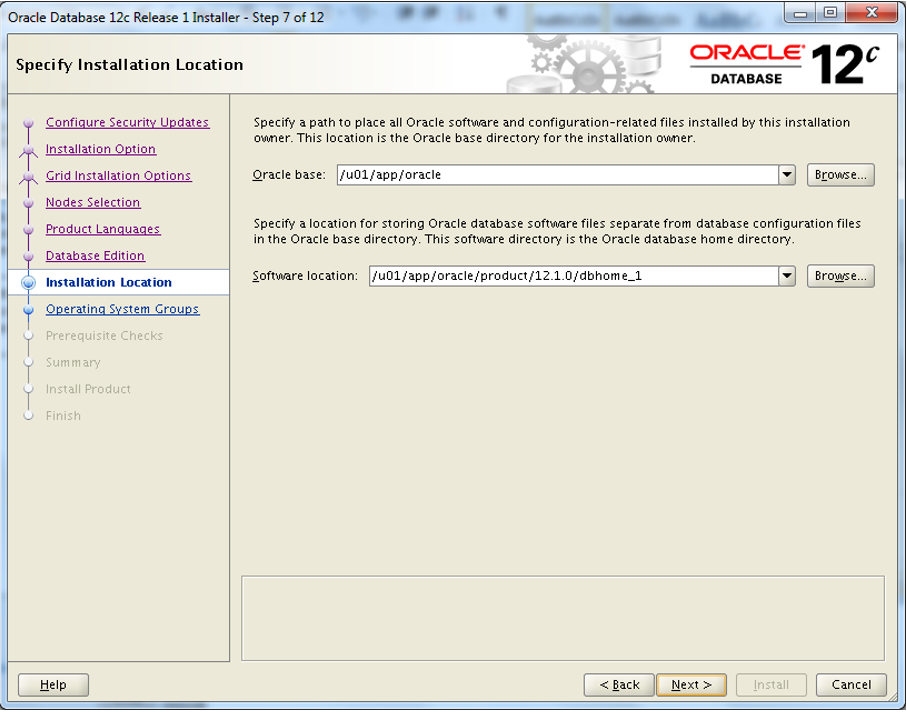Maximize the installer window
This screenshot has width=907, height=712.
point(830,13)
